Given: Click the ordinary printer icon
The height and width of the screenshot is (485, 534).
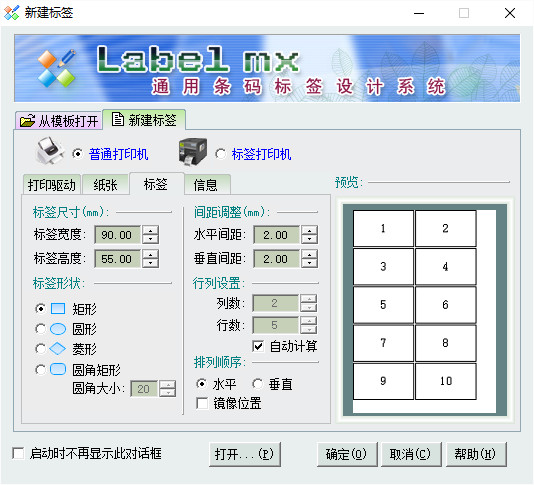Looking at the screenshot, I should (50, 151).
